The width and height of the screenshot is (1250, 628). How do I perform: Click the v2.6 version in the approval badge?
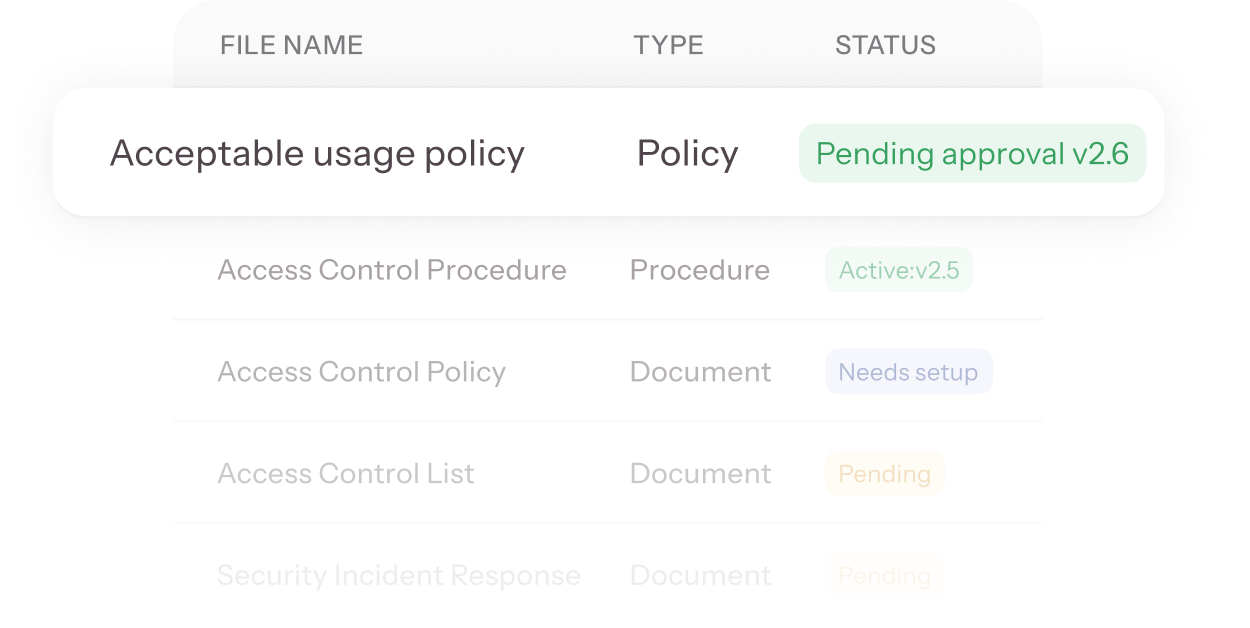[1100, 154]
